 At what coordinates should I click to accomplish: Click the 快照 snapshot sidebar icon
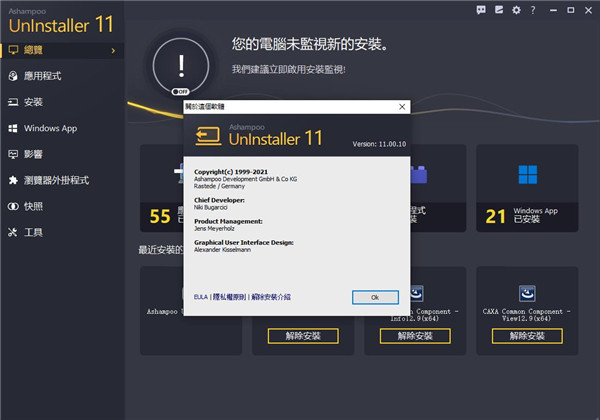click(x=13, y=206)
